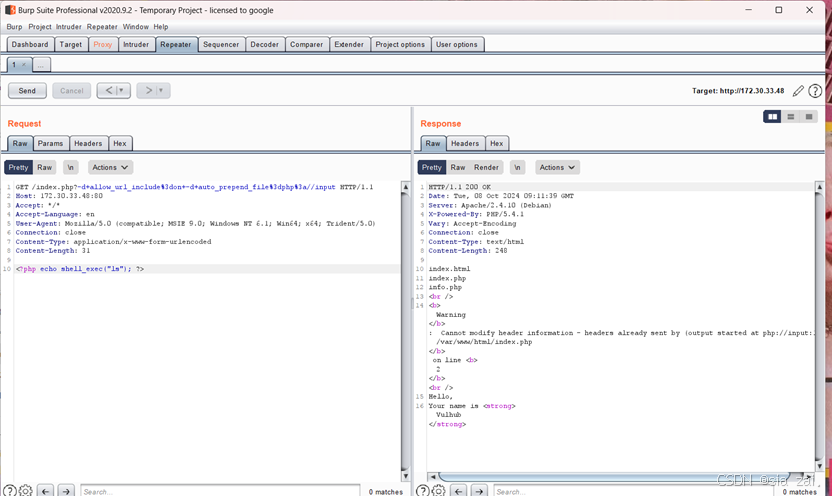The height and width of the screenshot is (496, 832).
Task: Open the Repeater menu in menu bar
Action: [x=102, y=27]
